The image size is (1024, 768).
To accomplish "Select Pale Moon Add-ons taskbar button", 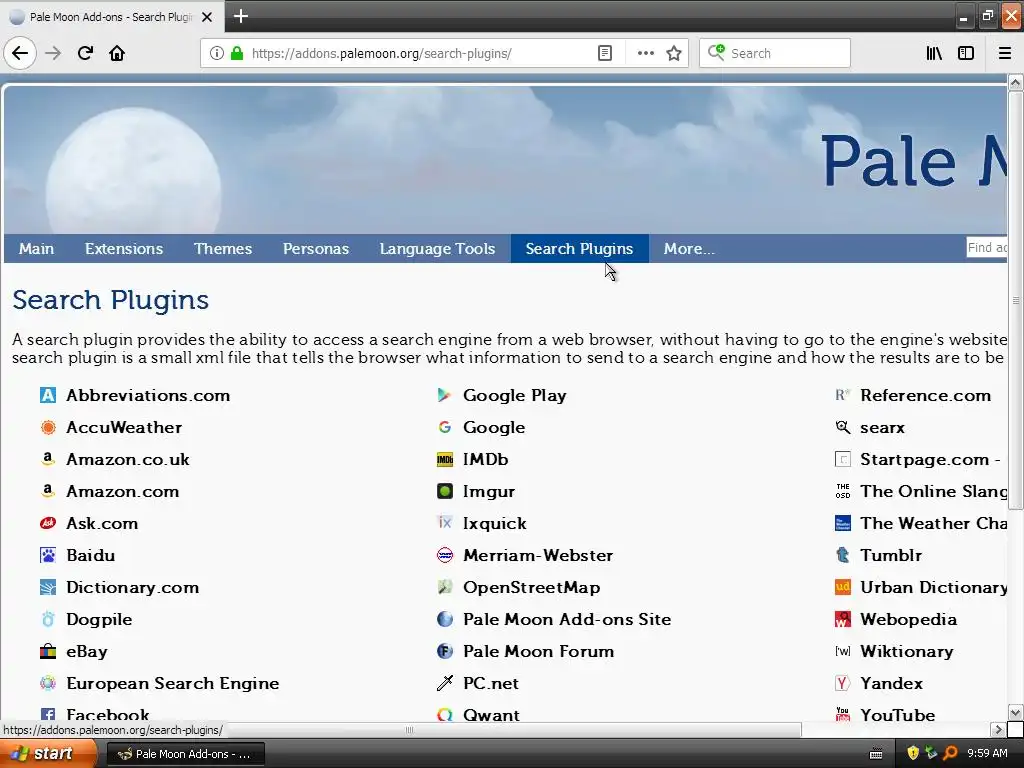I will pyautogui.click(x=185, y=754).
